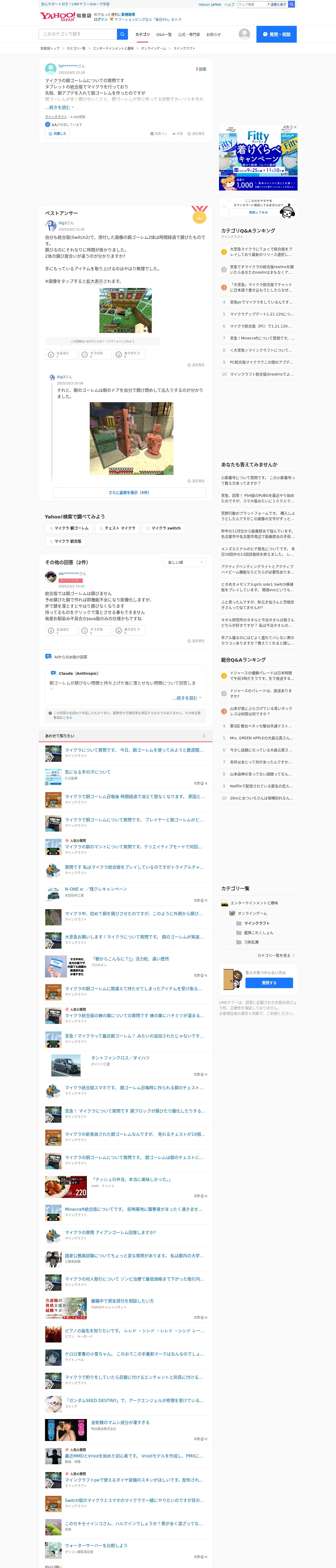
Task: Open the green golem Minecraft screenshot thumbnail
Action: click(x=126, y=311)
